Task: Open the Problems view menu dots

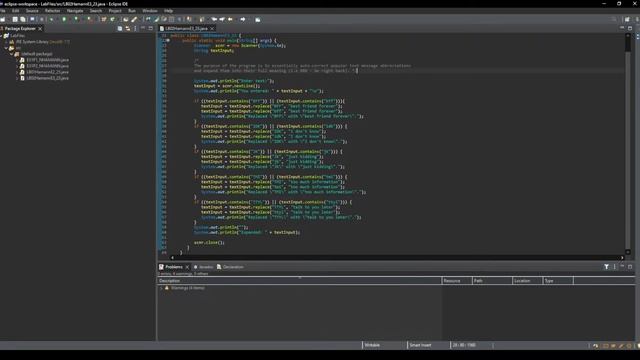Action: coord(614,267)
